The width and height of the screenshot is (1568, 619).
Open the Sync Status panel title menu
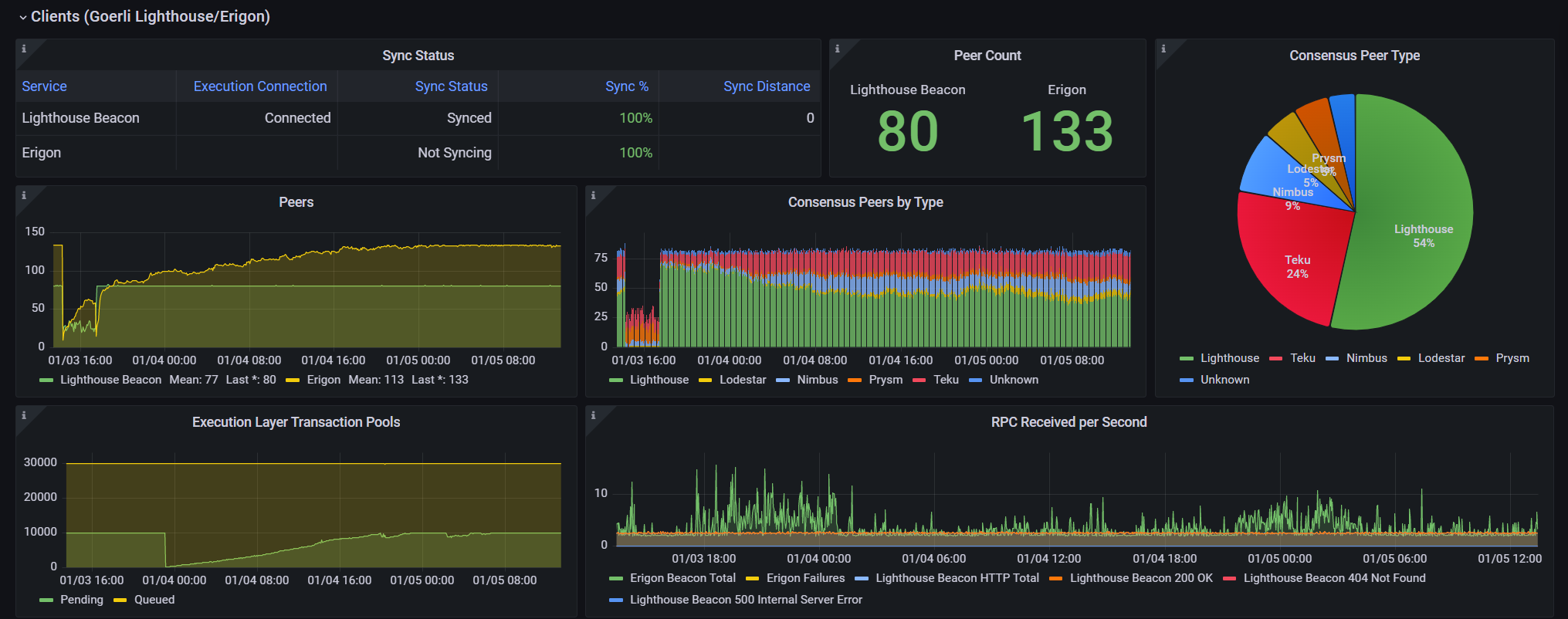[418, 56]
